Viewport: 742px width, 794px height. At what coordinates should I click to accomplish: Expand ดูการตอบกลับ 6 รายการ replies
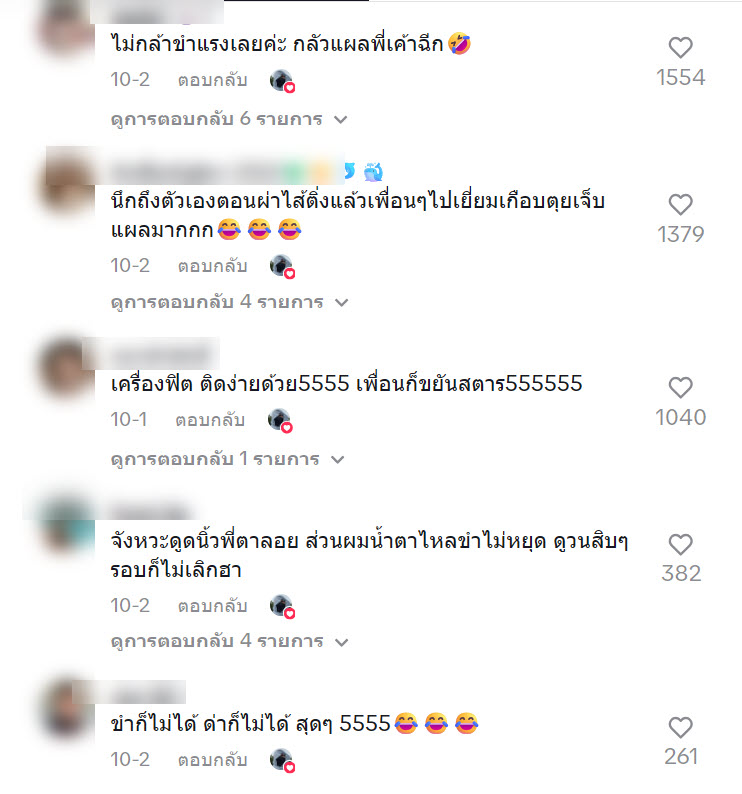pos(229,119)
